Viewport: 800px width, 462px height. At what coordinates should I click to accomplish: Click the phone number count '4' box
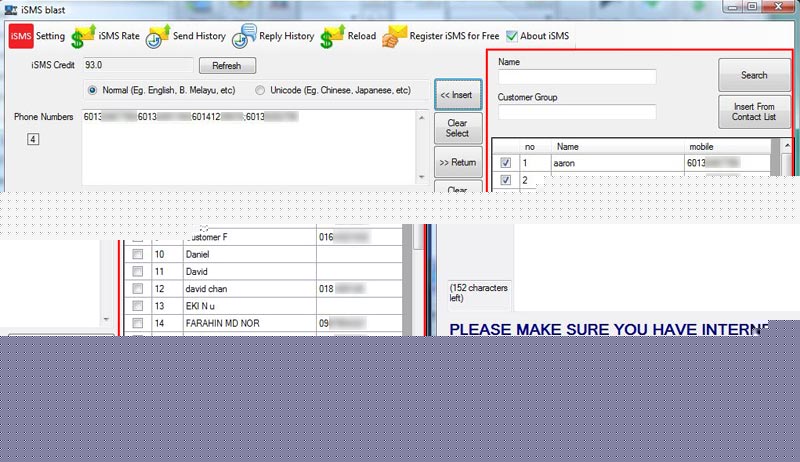(x=33, y=139)
